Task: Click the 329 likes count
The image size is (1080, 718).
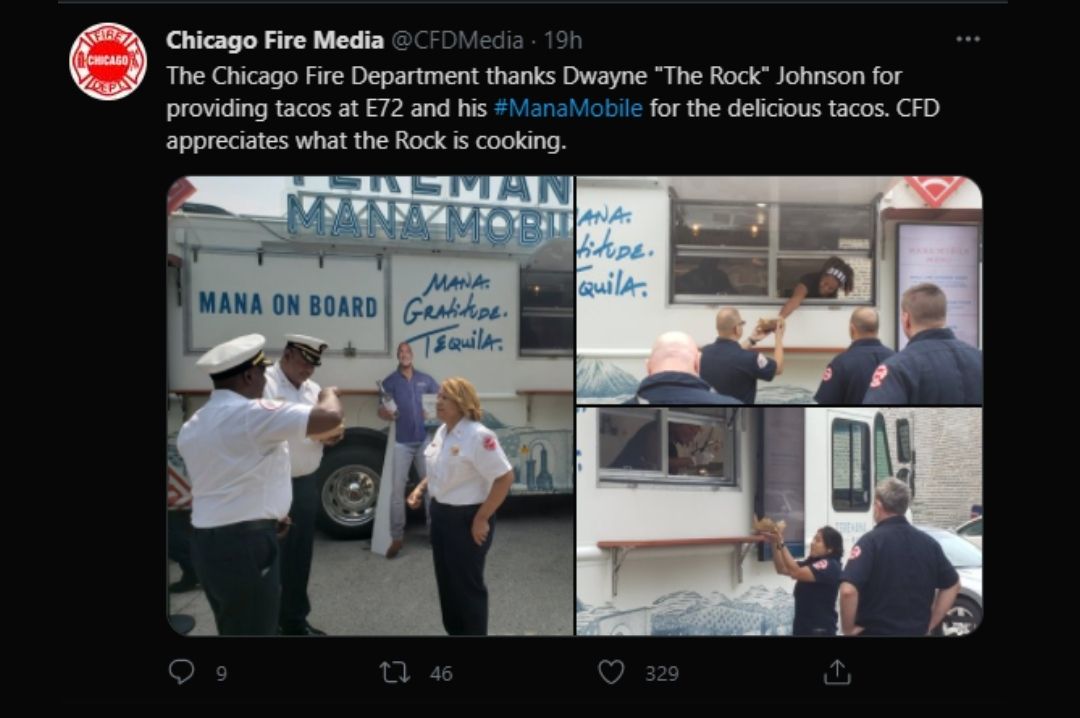Action: [662, 673]
